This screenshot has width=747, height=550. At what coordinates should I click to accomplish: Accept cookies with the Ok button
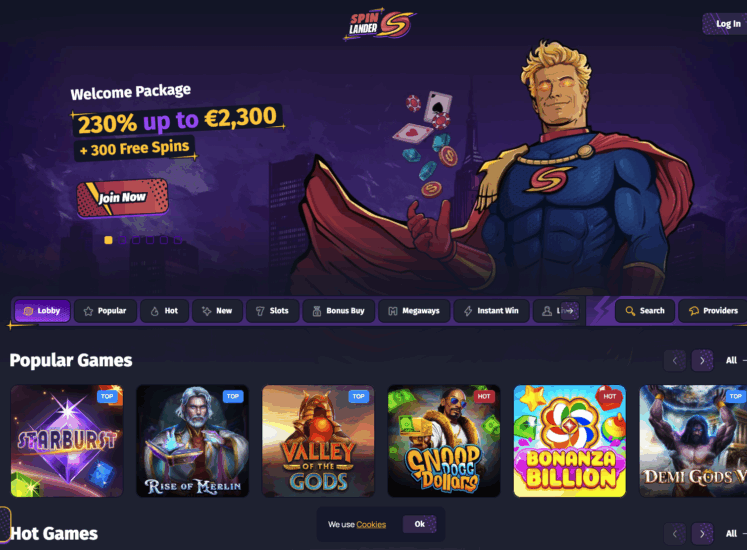click(419, 524)
